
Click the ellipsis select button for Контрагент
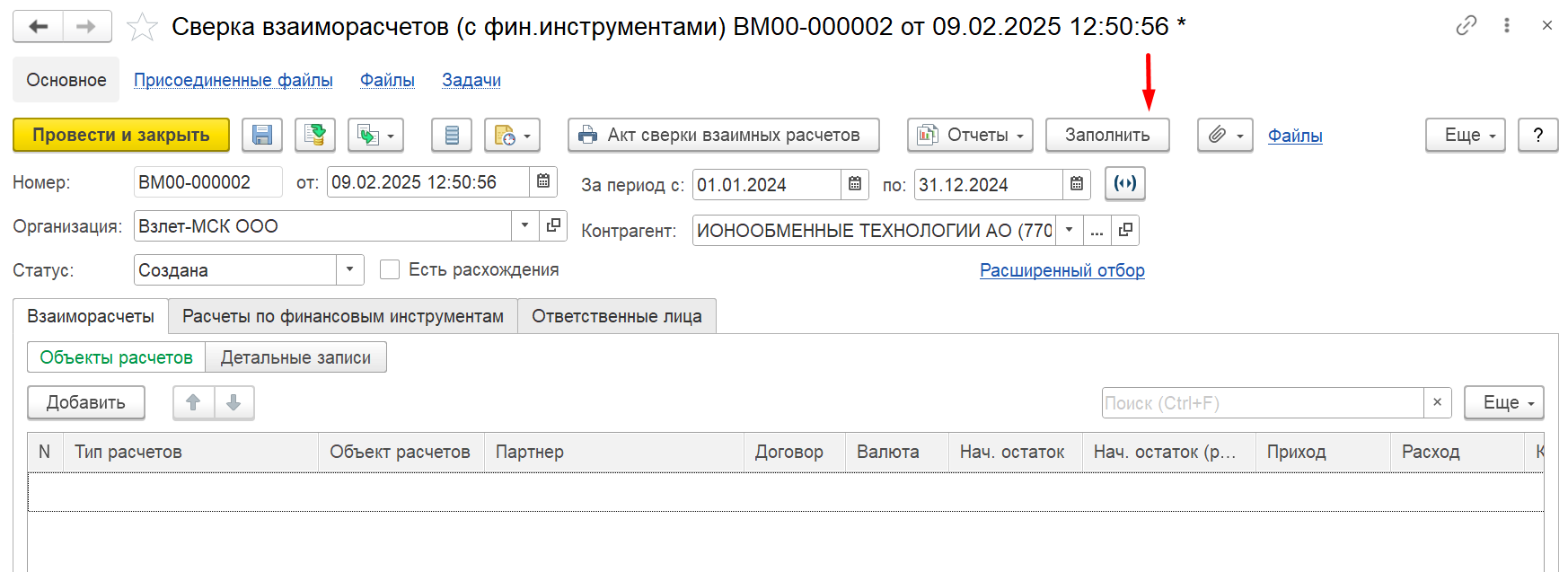[x=1097, y=230]
